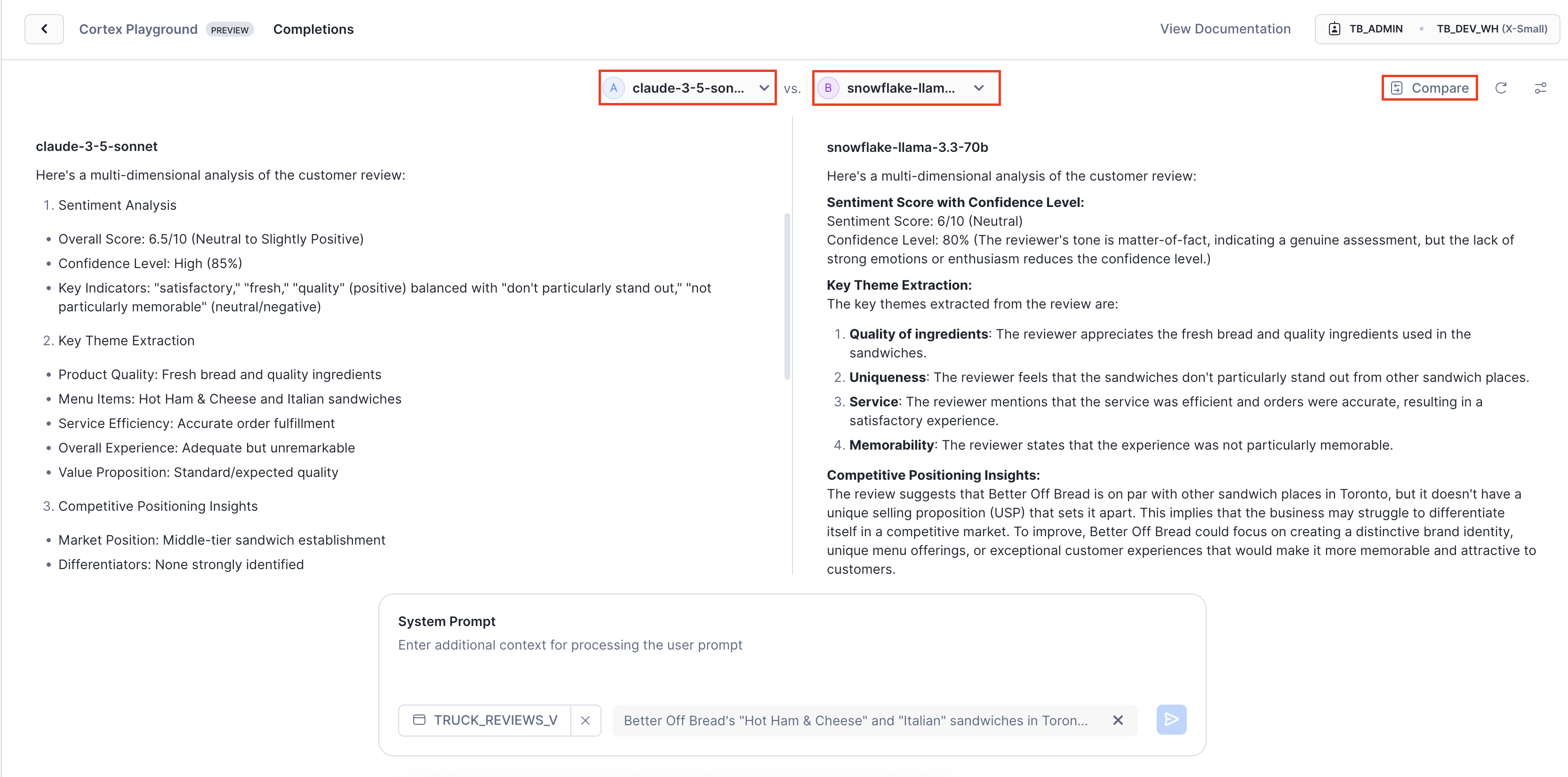This screenshot has height=777, width=1568.
Task: Remove the TRUCK_REVIEWS_V table attachment
Action: click(x=585, y=720)
